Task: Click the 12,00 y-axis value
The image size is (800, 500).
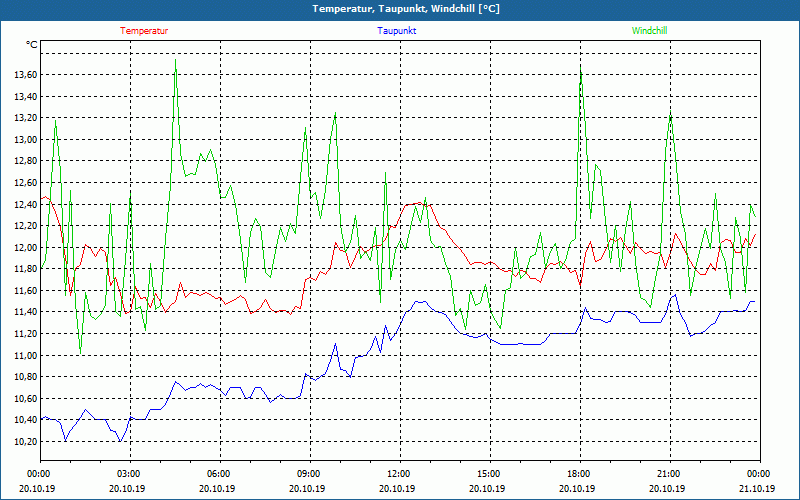Action: click(26, 247)
